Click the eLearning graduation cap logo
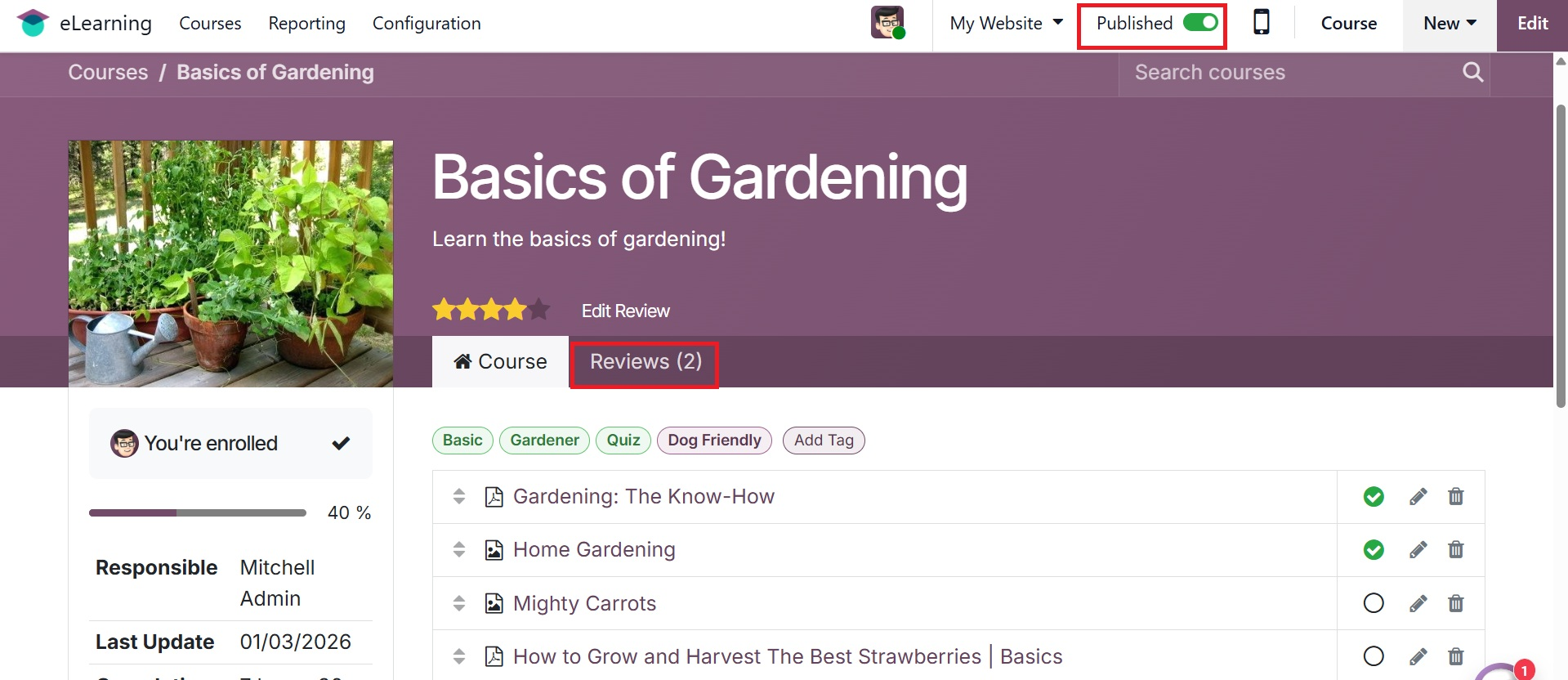Image resolution: width=1568 pixels, height=680 pixels. point(33,23)
